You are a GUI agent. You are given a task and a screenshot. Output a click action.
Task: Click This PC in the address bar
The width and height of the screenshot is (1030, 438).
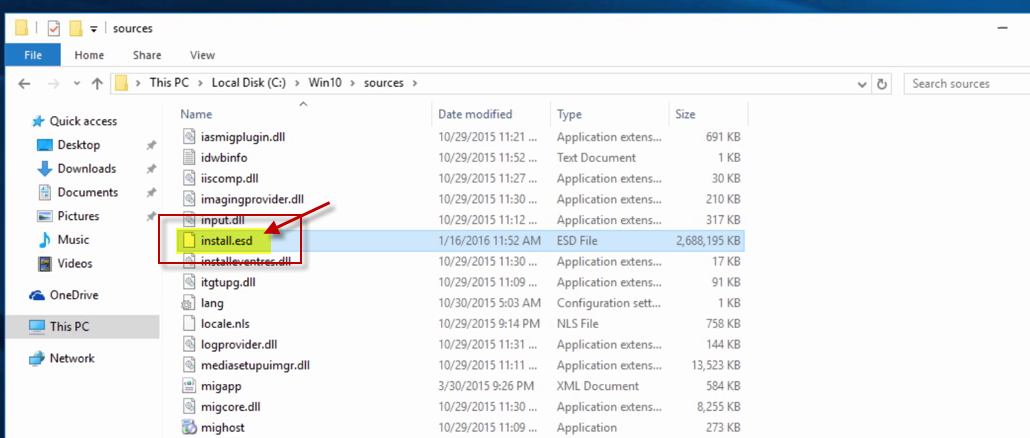(169, 83)
